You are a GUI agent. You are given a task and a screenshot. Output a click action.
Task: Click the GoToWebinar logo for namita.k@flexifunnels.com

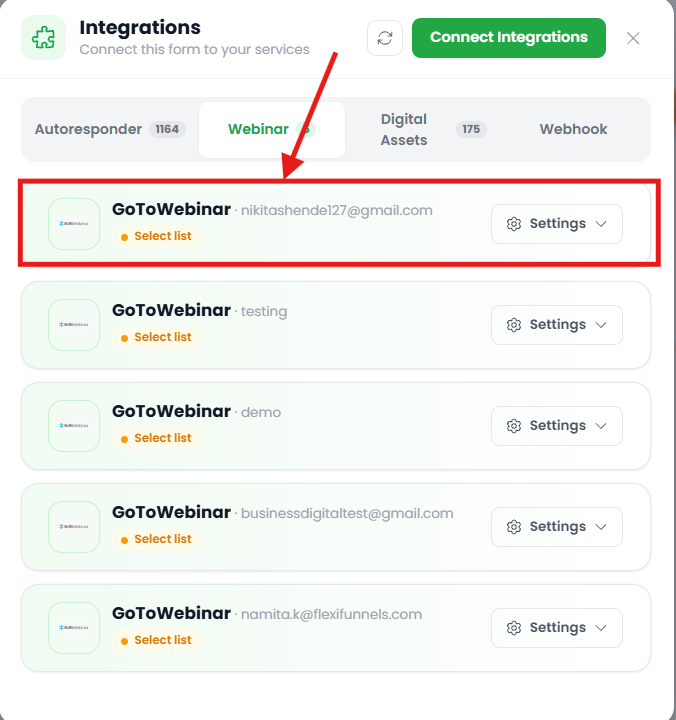pyautogui.click(x=74, y=628)
